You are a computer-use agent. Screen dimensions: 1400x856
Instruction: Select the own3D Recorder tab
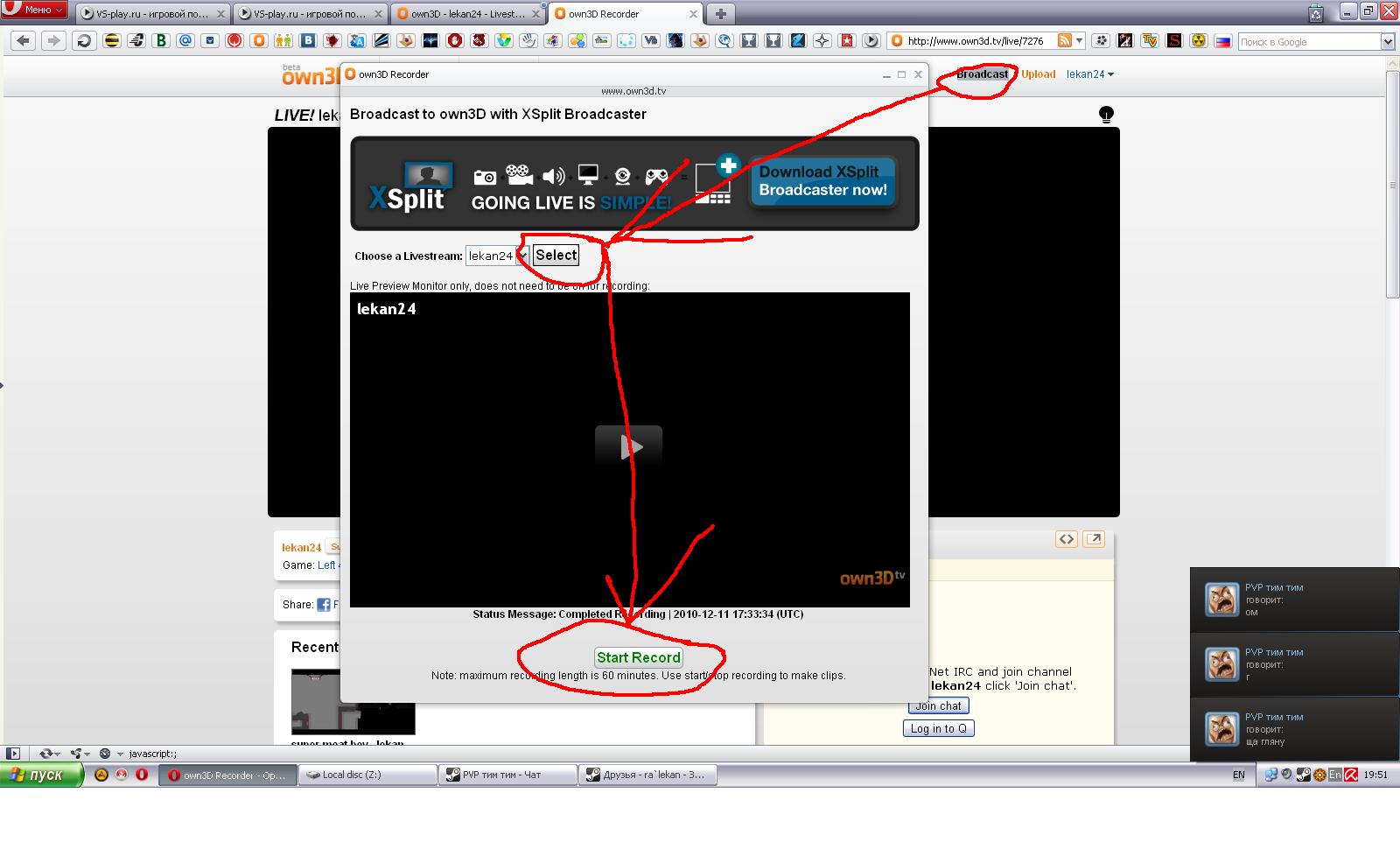(x=626, y=14)
